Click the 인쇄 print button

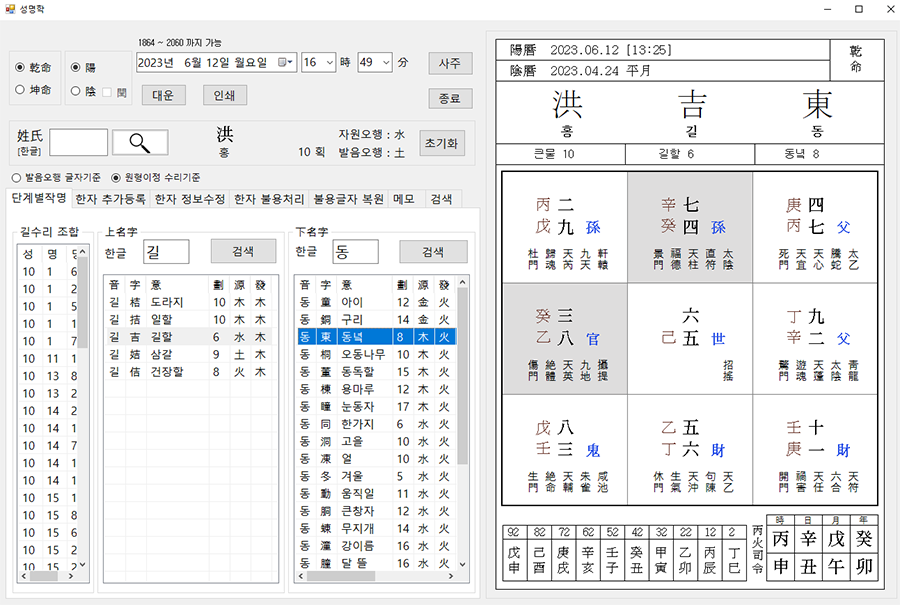click(x=224, y=95)
